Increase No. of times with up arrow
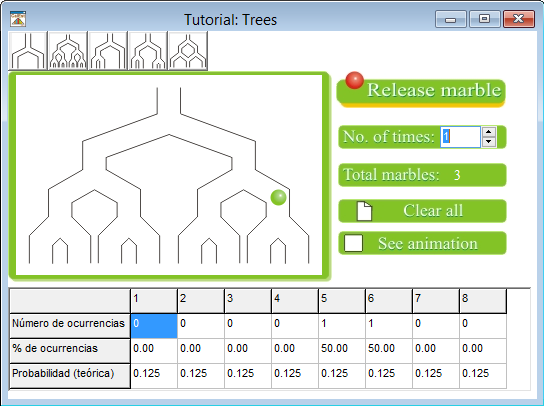The width and height of the screenshot is (544, 406). pyautogui.click(x=489, y=132)
